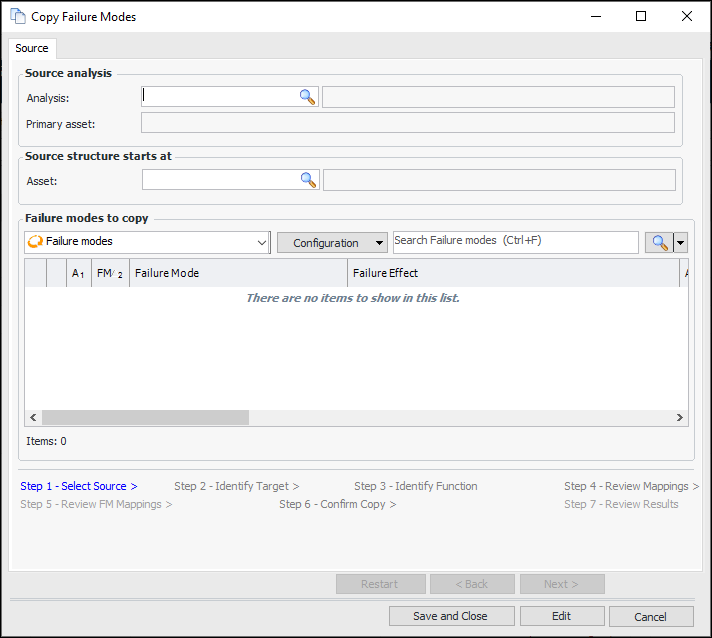Click the FM column header

110,273
